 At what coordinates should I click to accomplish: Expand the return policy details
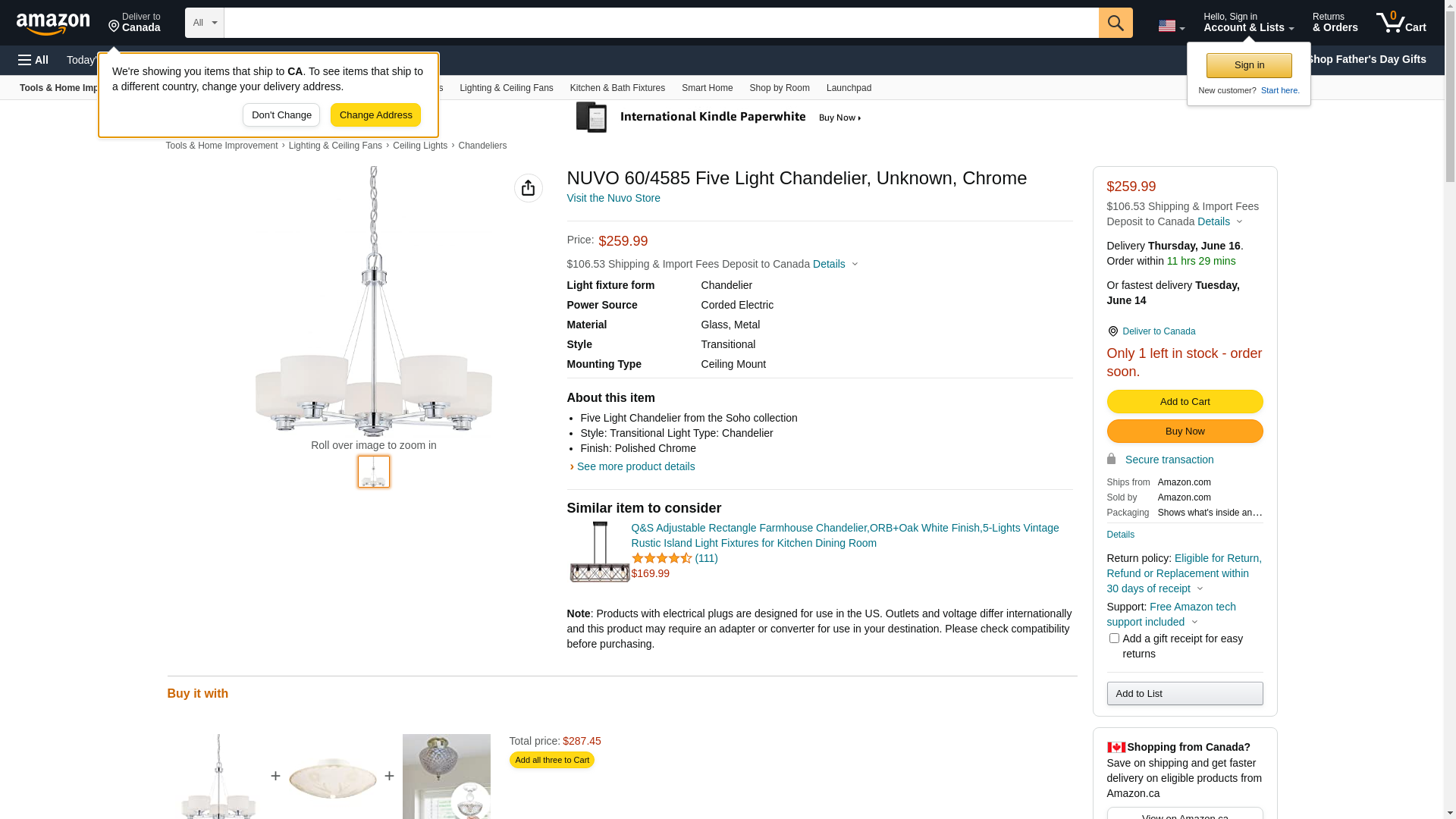point(1200,588)
